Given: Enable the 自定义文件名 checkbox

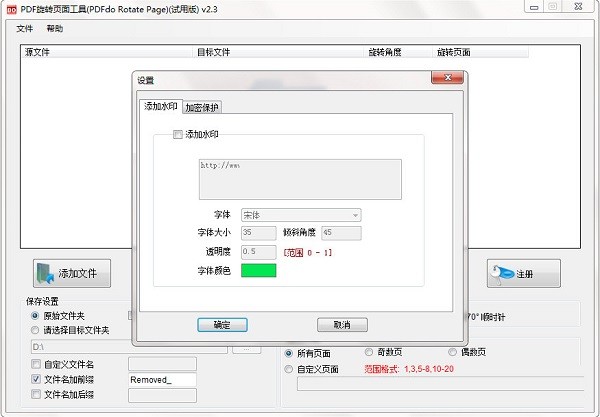Looking at the screenshot, I should [36, 364].
